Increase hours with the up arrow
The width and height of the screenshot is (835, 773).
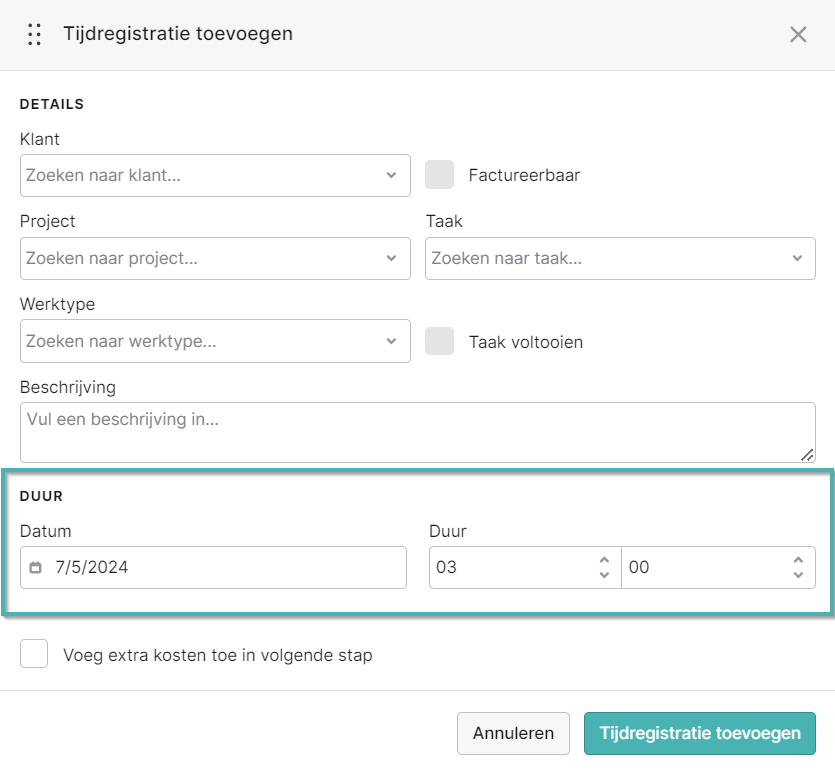604,560
